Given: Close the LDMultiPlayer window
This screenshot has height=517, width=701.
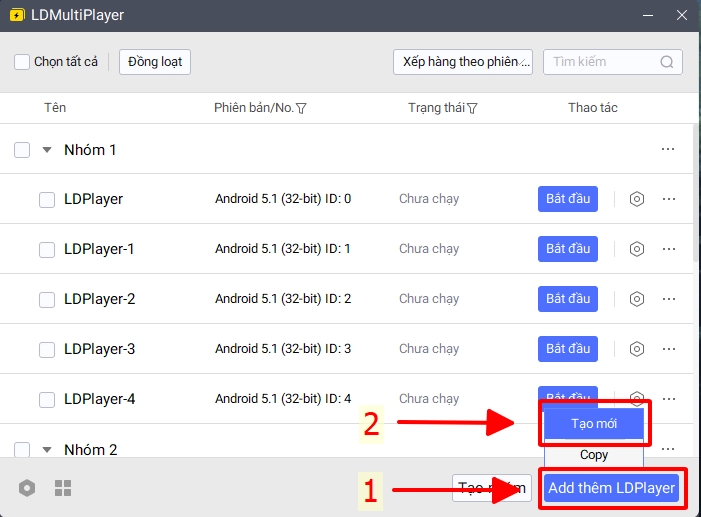Looking at the screenshot, I should coord(682,15).
